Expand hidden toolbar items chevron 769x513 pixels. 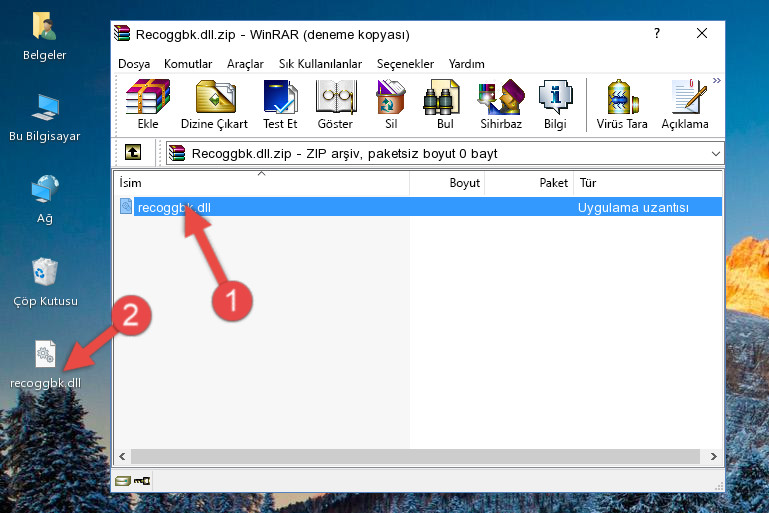[x=717, y=80]
